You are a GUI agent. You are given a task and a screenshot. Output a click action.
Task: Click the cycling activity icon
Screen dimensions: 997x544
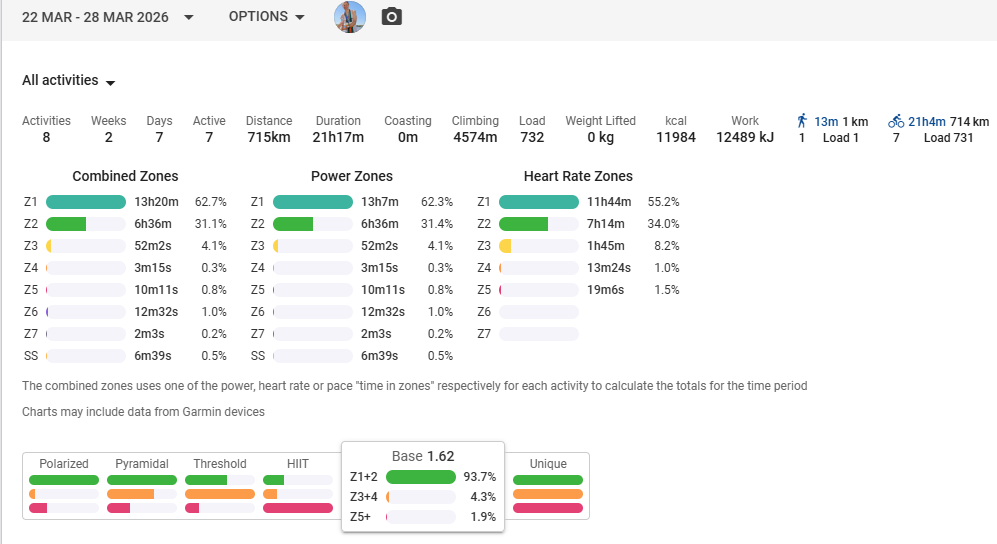click(x=896, y=121)
